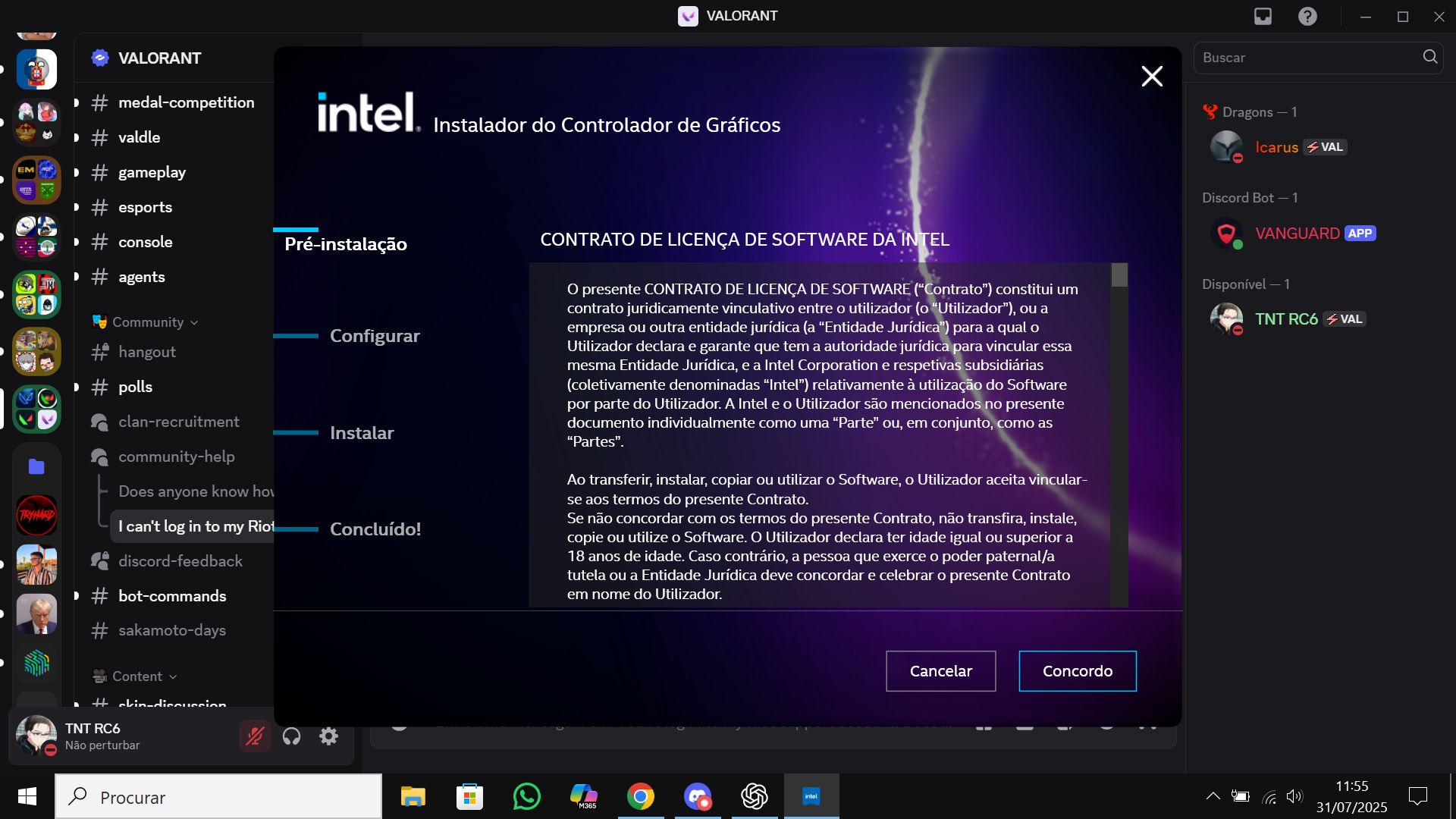This screenshot has width=1456, height=819.
Task: Open the 'I can't log in to my Riot' thread
Action: pos(193,526)
